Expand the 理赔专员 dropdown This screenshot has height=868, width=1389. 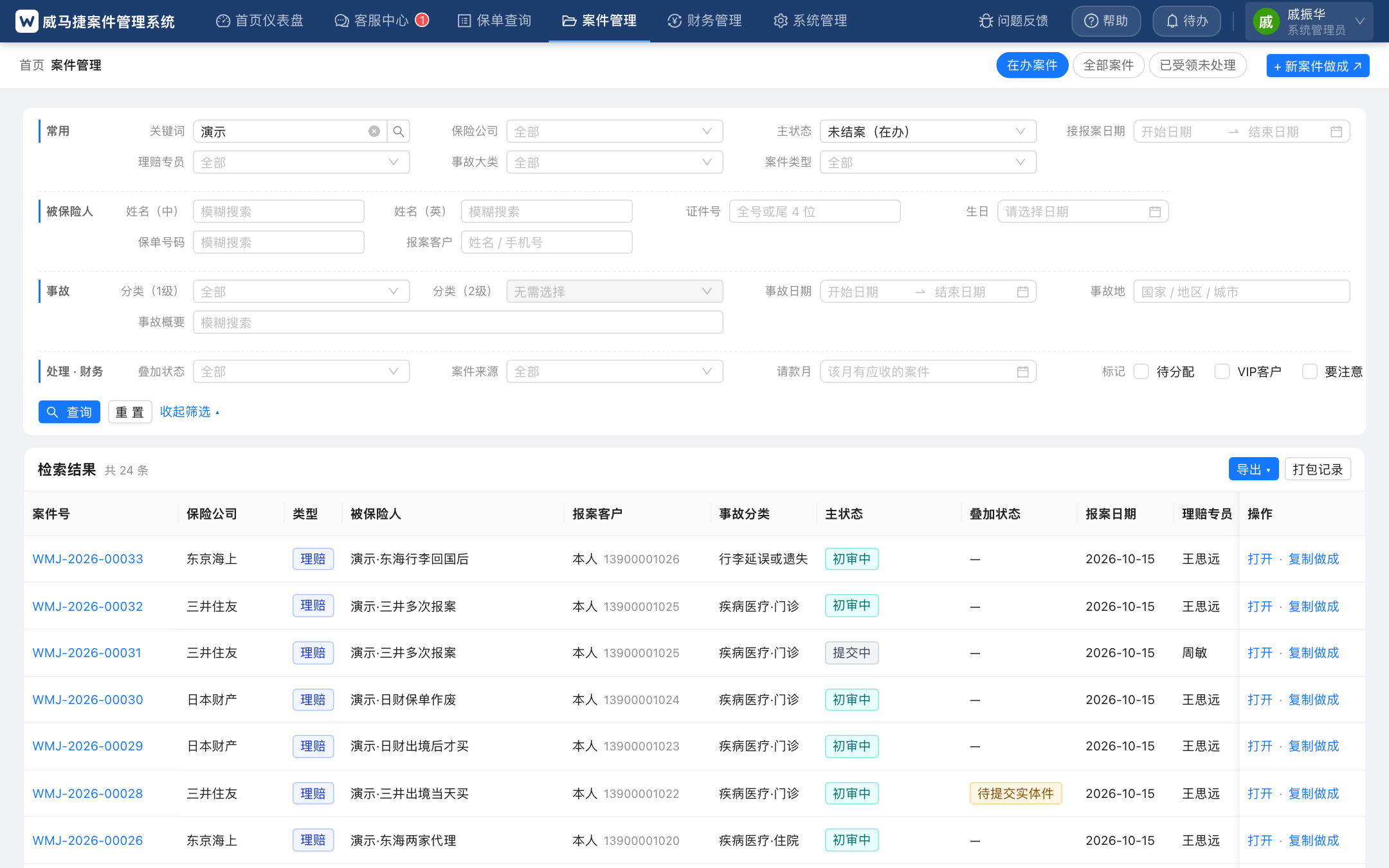click(x=301, y=162)
